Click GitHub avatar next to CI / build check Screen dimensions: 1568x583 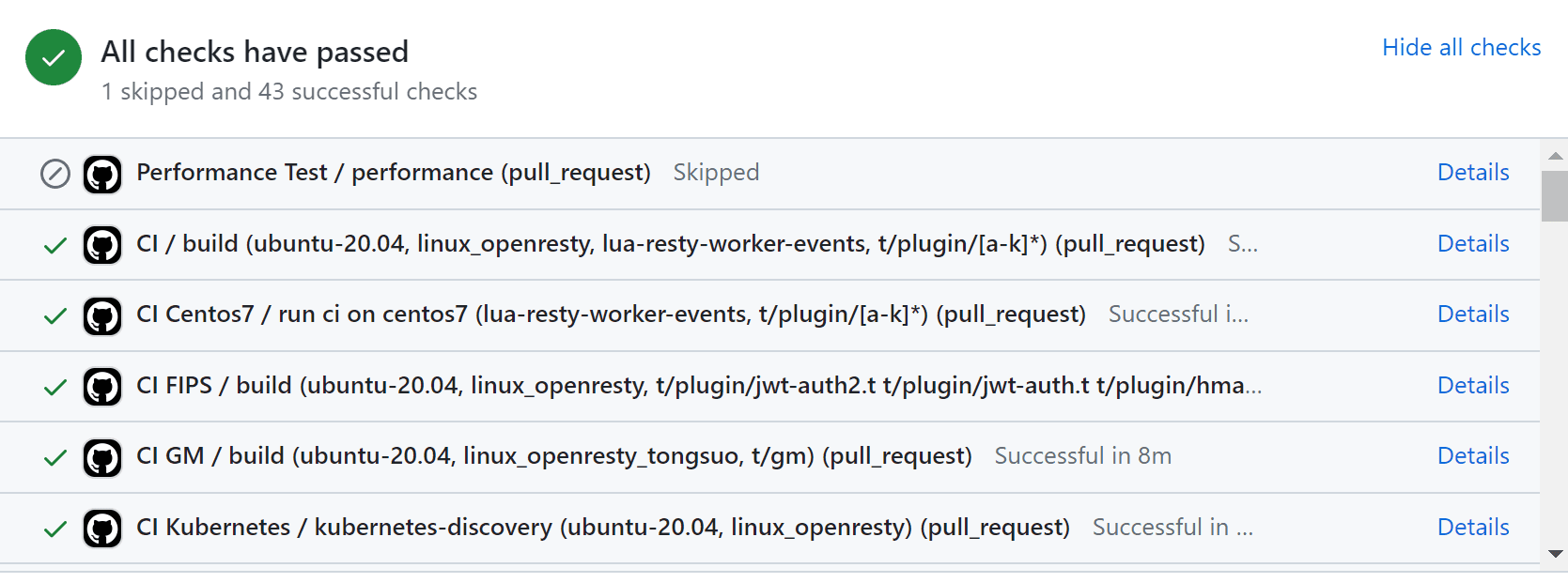tap(102, 245)
